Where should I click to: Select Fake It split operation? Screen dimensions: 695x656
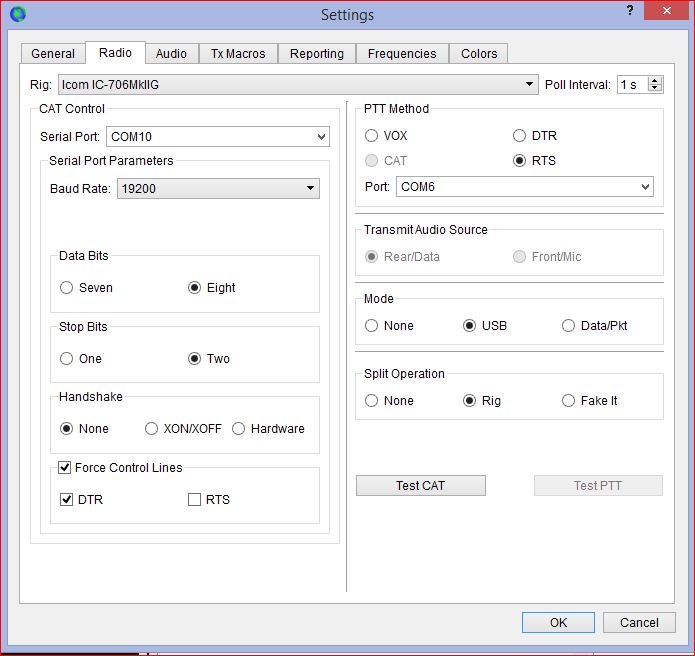[x=569, y=400]
